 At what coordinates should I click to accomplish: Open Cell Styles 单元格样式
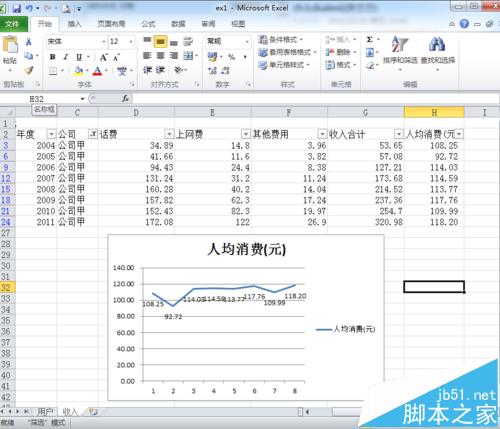284,65
